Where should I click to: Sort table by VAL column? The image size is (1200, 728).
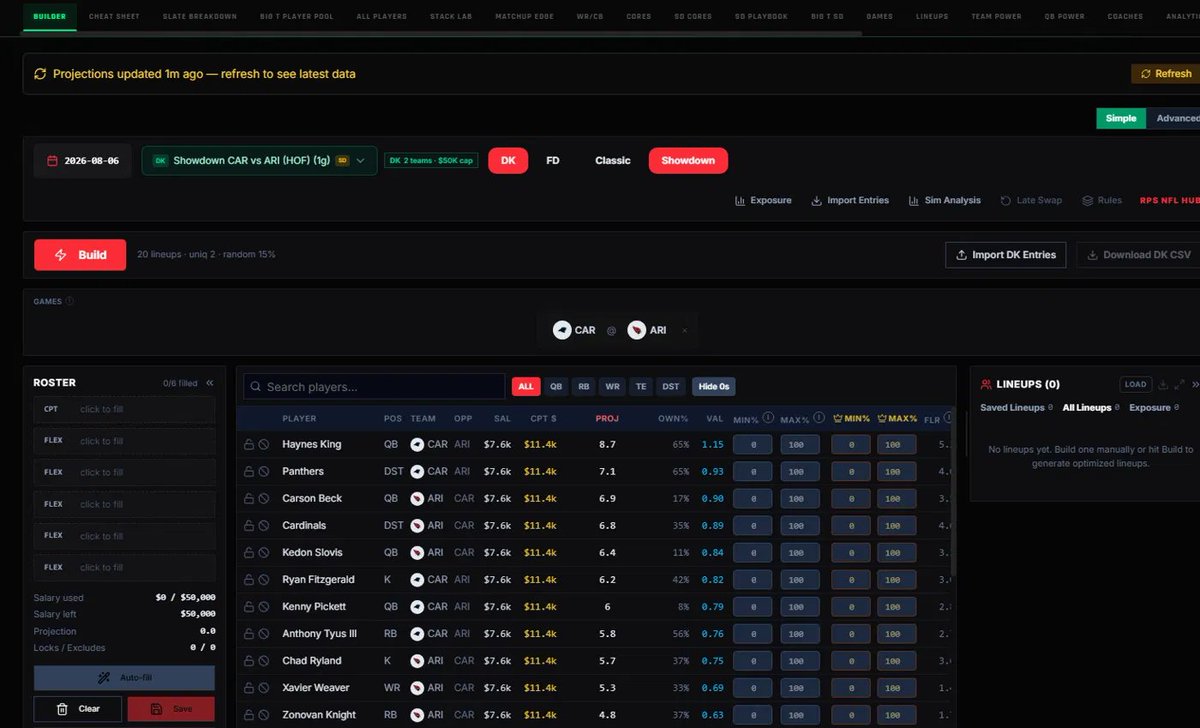tap(714, 418)
